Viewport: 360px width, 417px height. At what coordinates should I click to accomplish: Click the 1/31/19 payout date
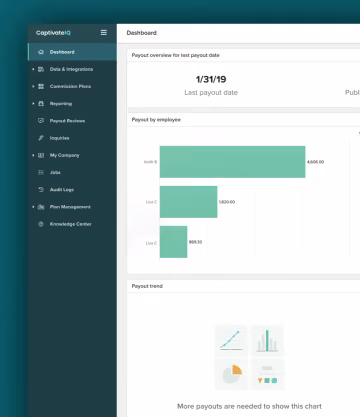(x=211, y=79)
